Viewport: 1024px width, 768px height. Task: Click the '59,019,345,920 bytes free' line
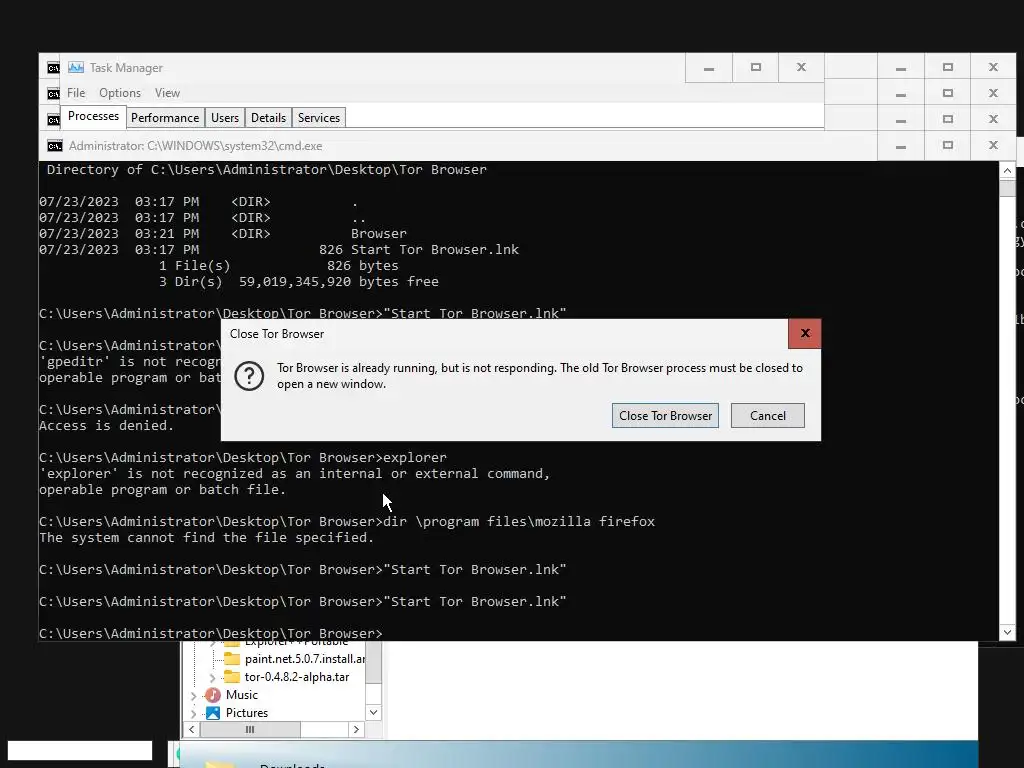point(338,281)
